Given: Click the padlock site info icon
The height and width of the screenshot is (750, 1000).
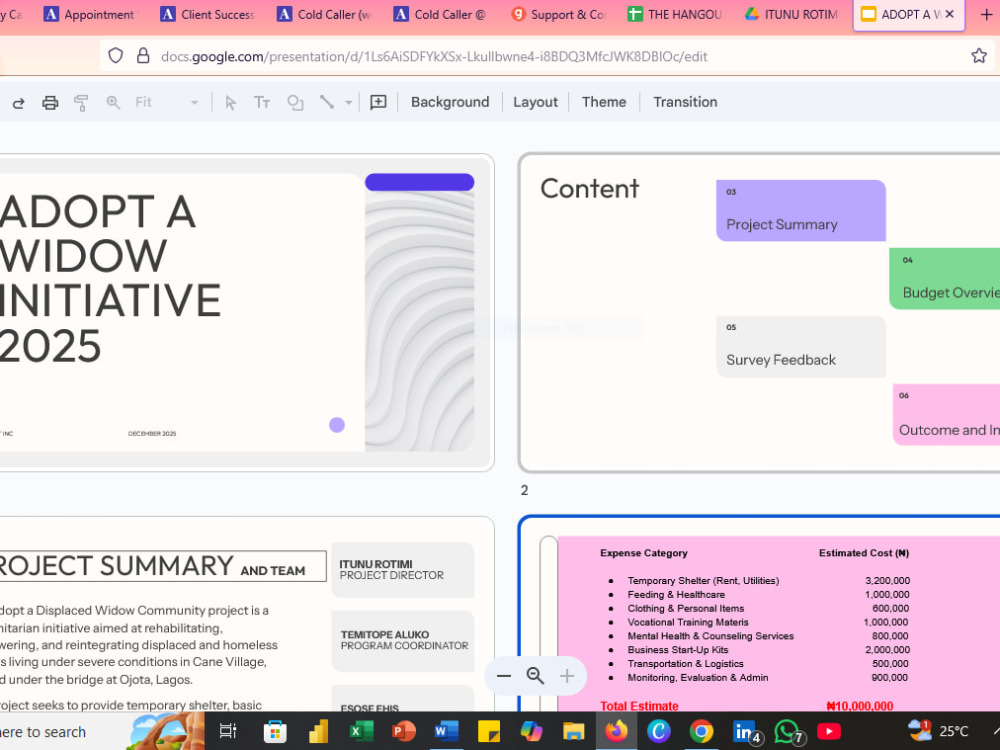Looking at the screenshot, I should pyautogui.click(x=143, y=56).
